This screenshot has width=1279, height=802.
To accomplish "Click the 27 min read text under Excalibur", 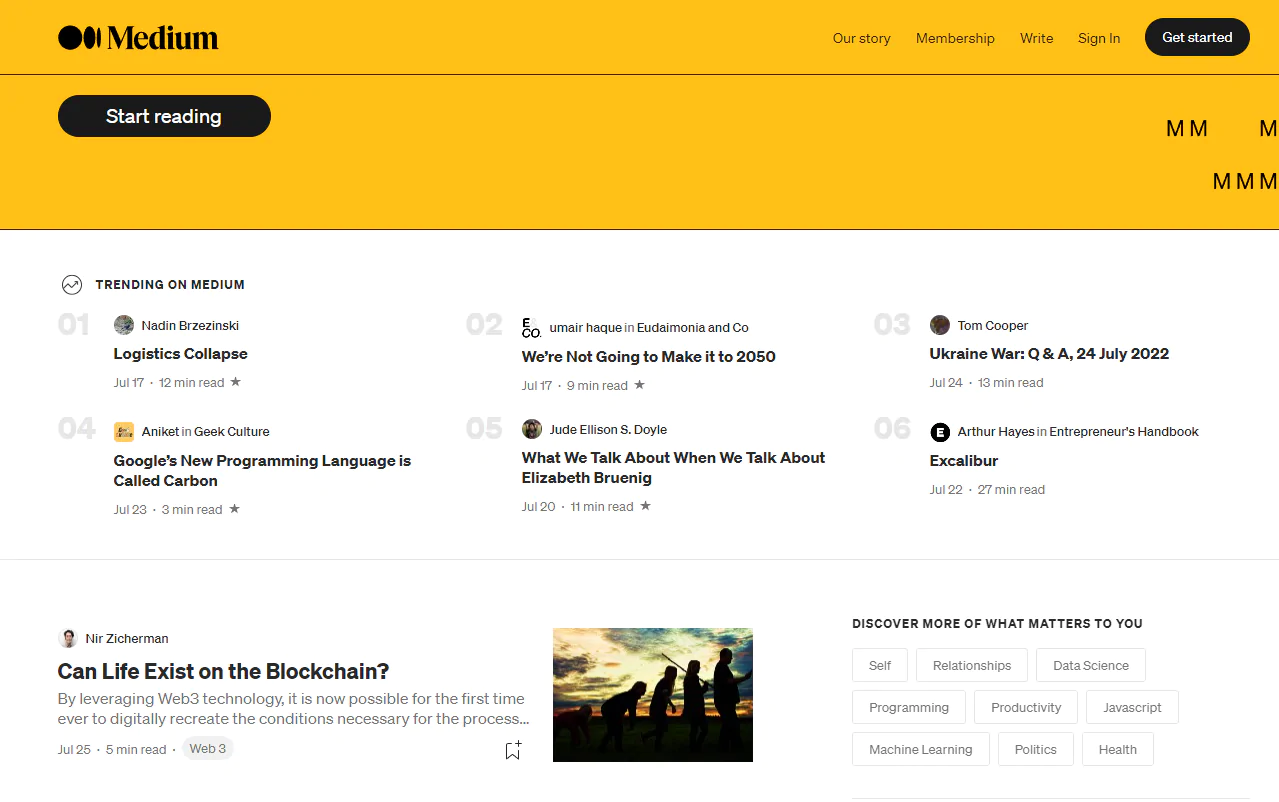I will click(x=1011, y=490).
